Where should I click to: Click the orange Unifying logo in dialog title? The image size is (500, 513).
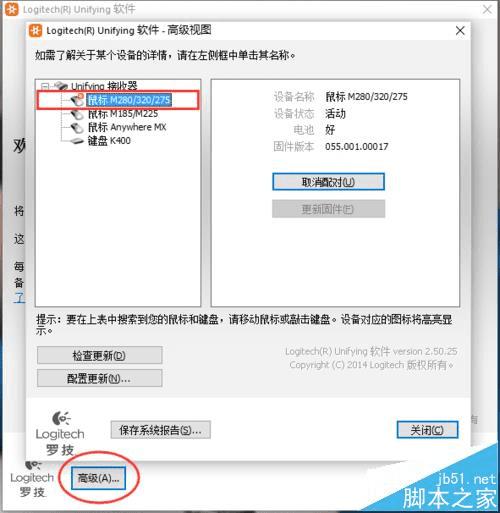(x=36, y=31)
